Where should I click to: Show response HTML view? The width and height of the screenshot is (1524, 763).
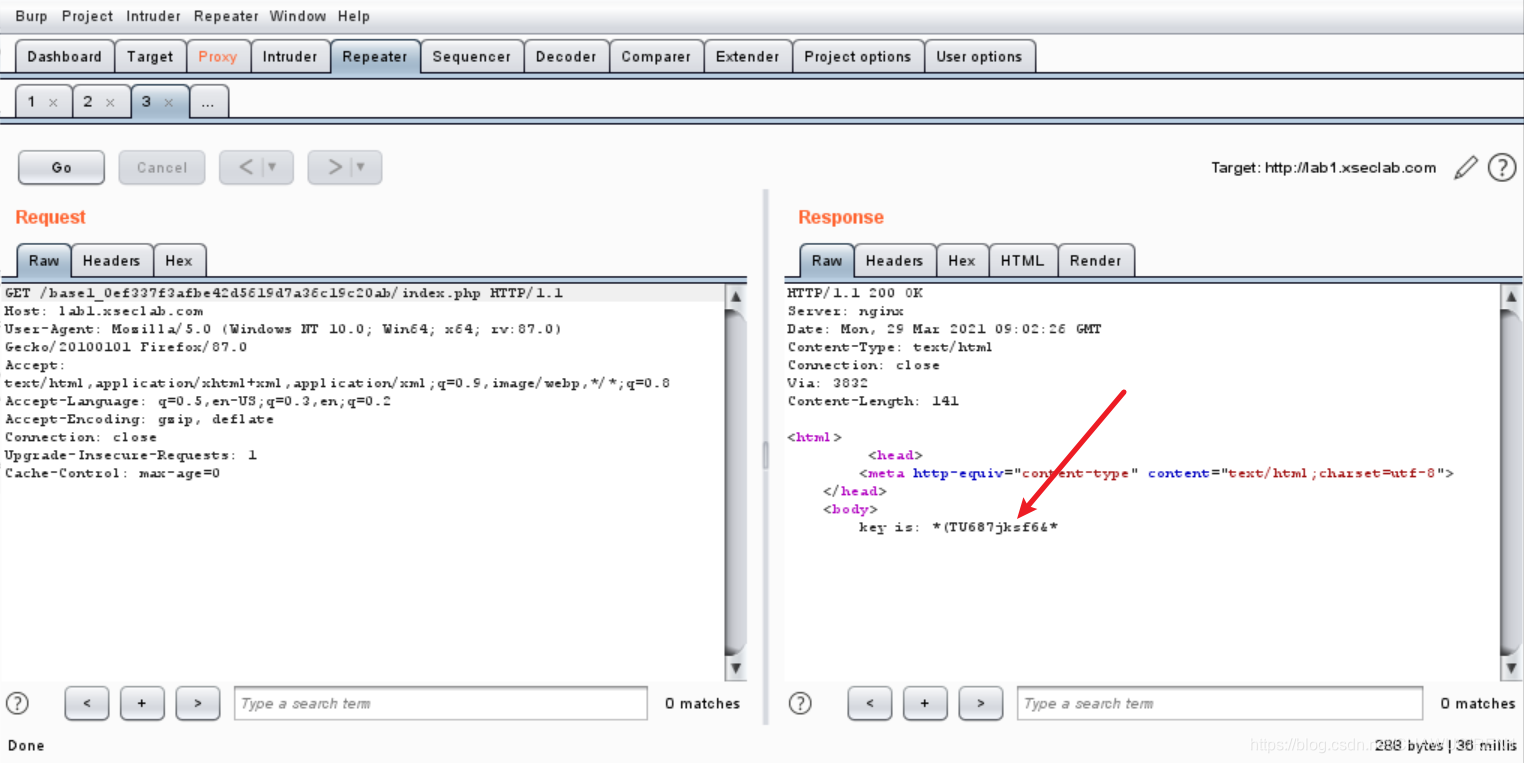pos(1022,260)
